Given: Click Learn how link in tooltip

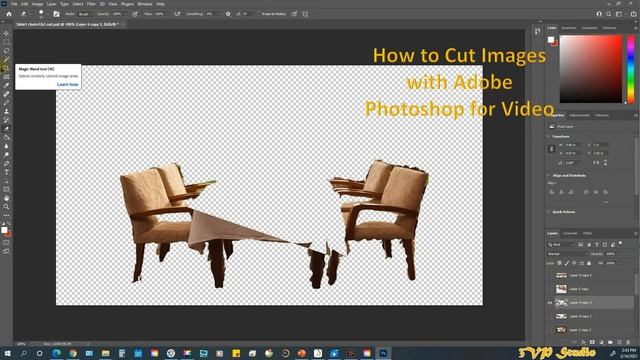Looking at the screenshot, I should [x=67, y=84].
